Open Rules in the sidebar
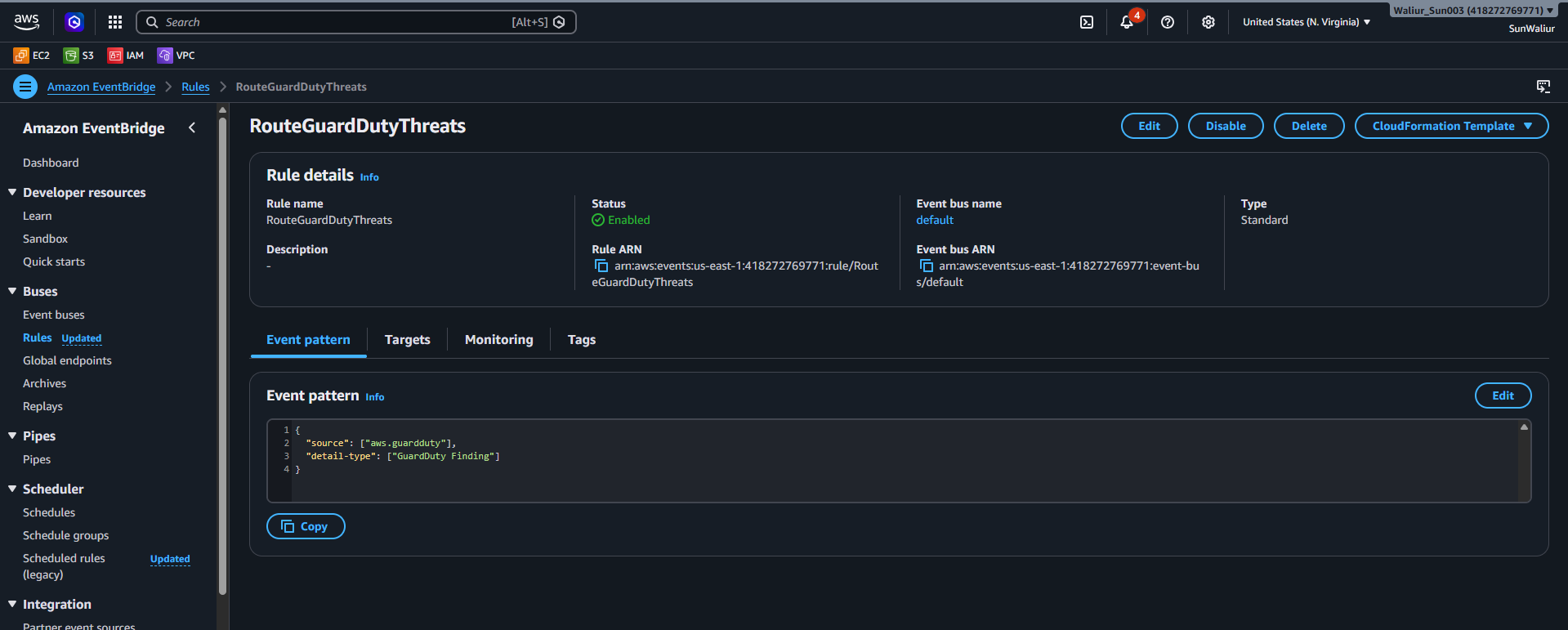1568x630 pixels. (x=37, y=337)
